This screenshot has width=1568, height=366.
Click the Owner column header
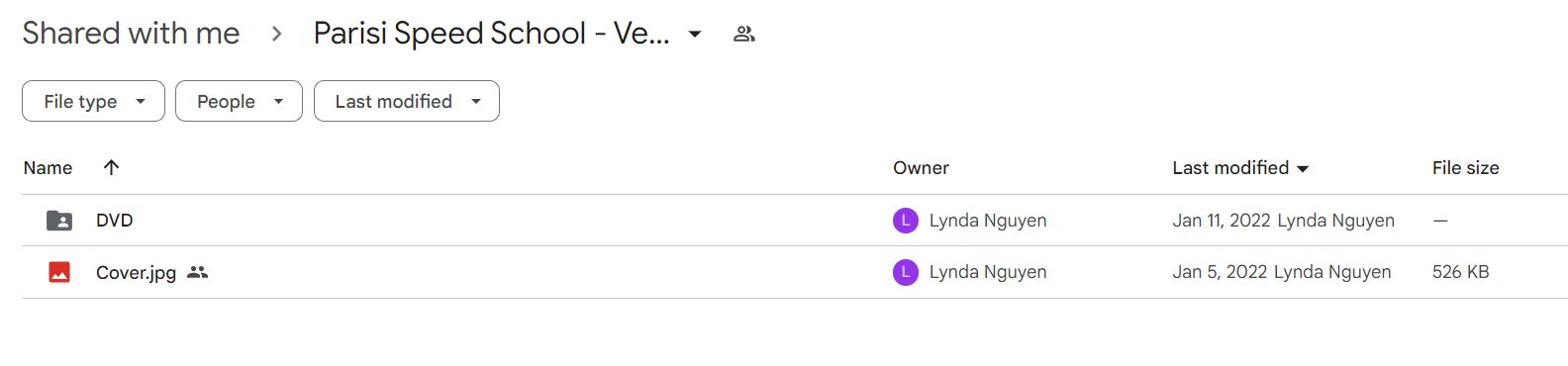[921, 167]
